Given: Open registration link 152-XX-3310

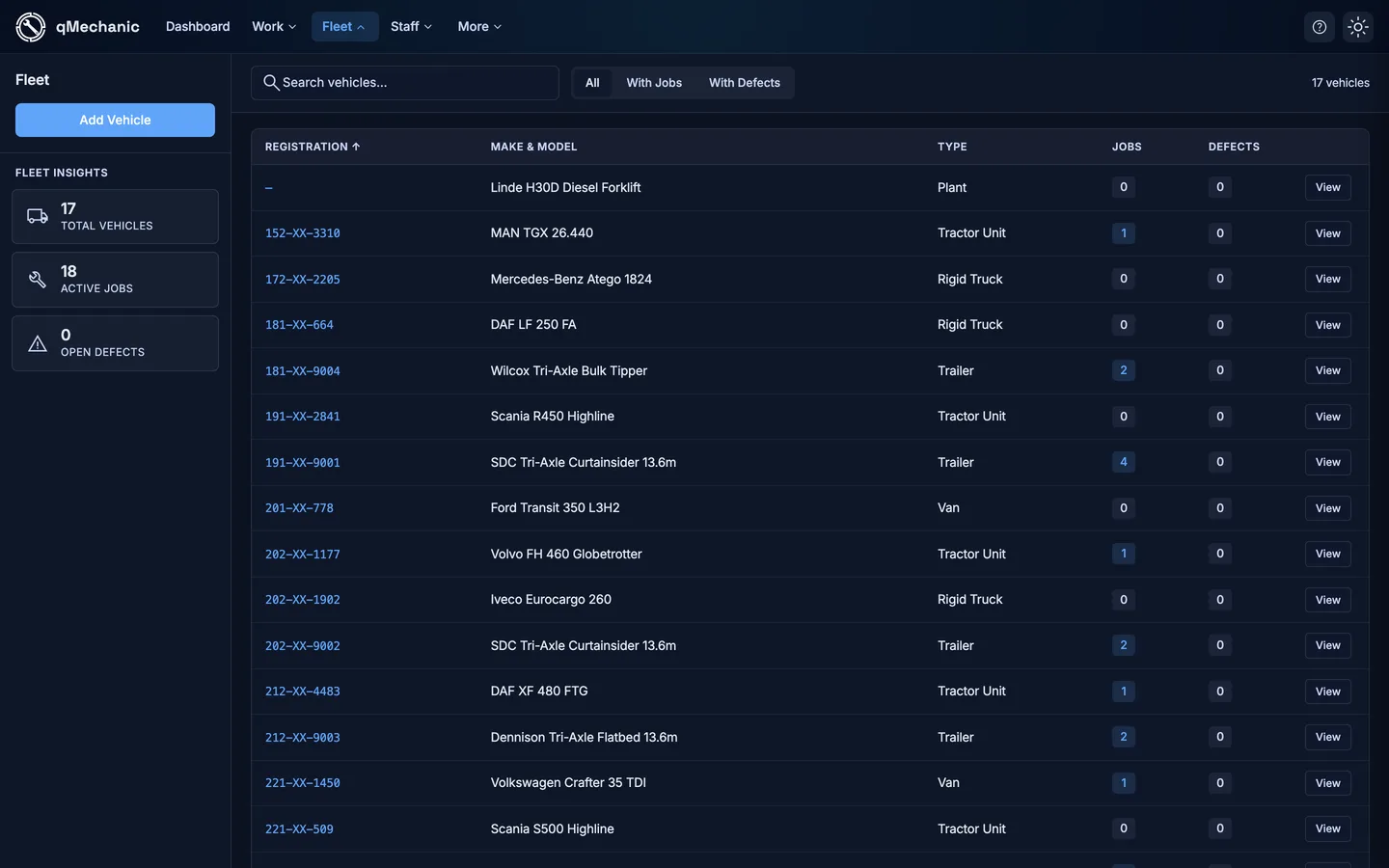Looking at the screenshot, I should click(x=303, y=233).
